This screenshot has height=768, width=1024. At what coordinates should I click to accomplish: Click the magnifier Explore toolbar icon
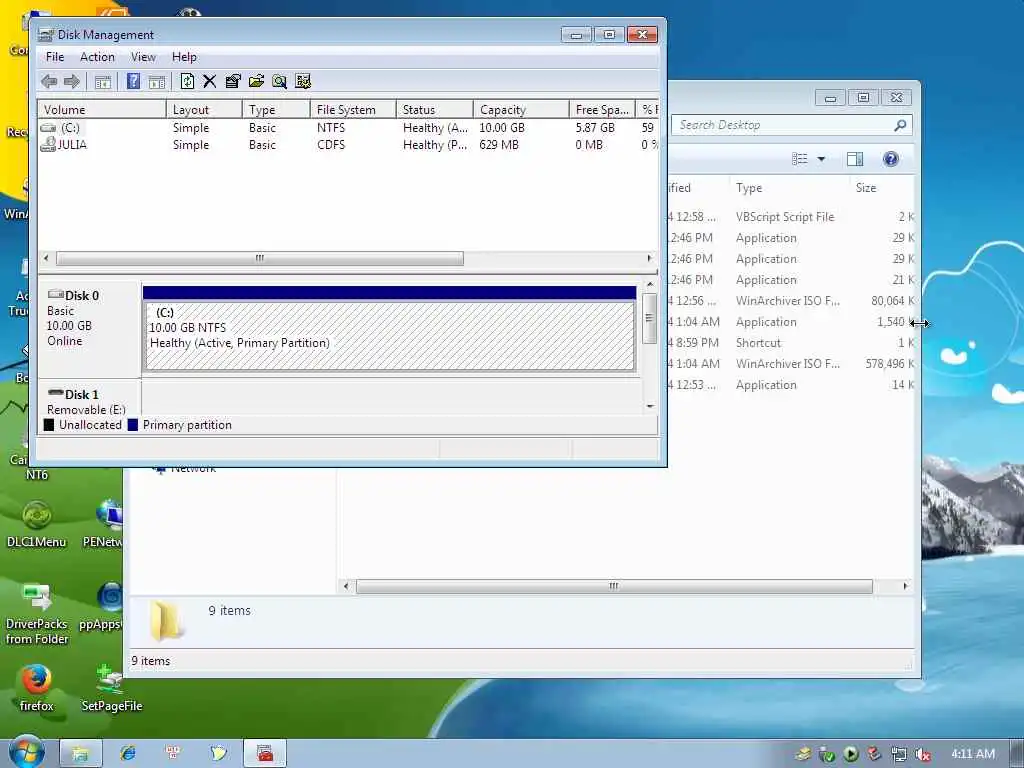pos(280,81)
